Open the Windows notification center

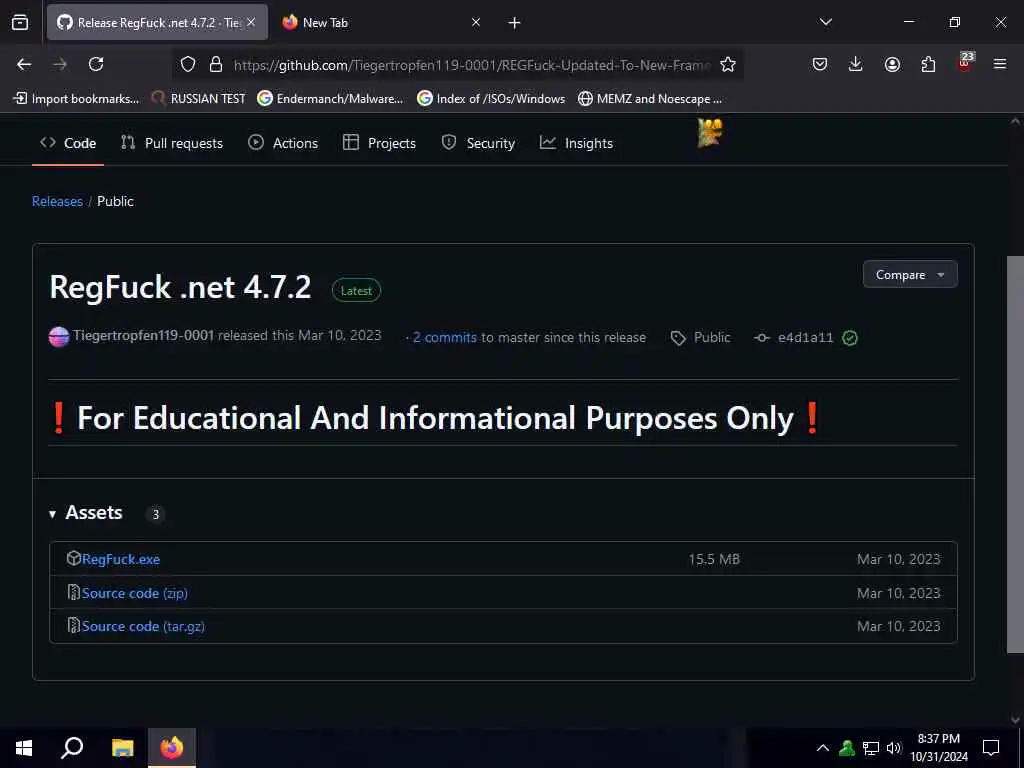click(991, 748)
